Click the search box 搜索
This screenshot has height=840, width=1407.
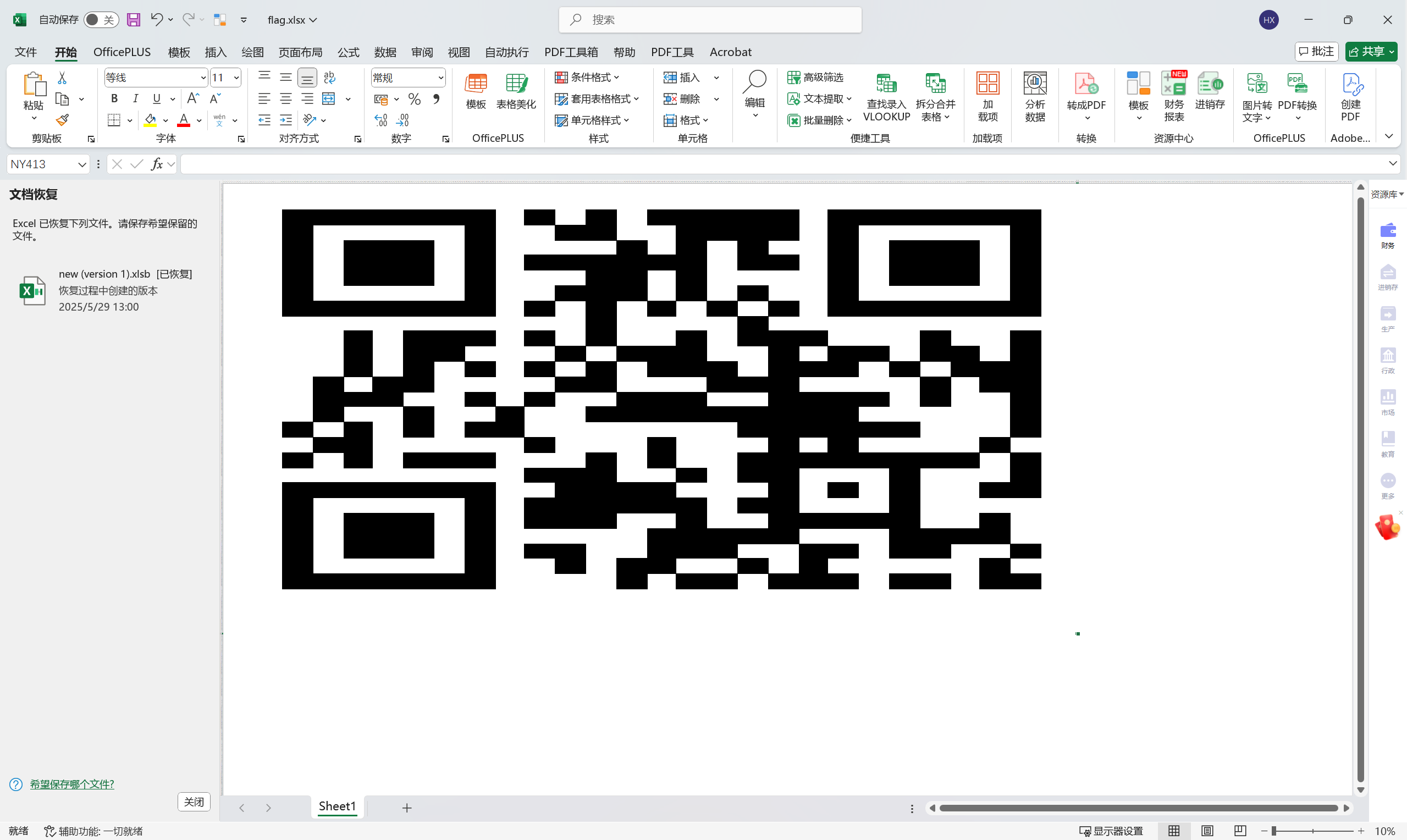pyautogui.click(x=710, y=20)
